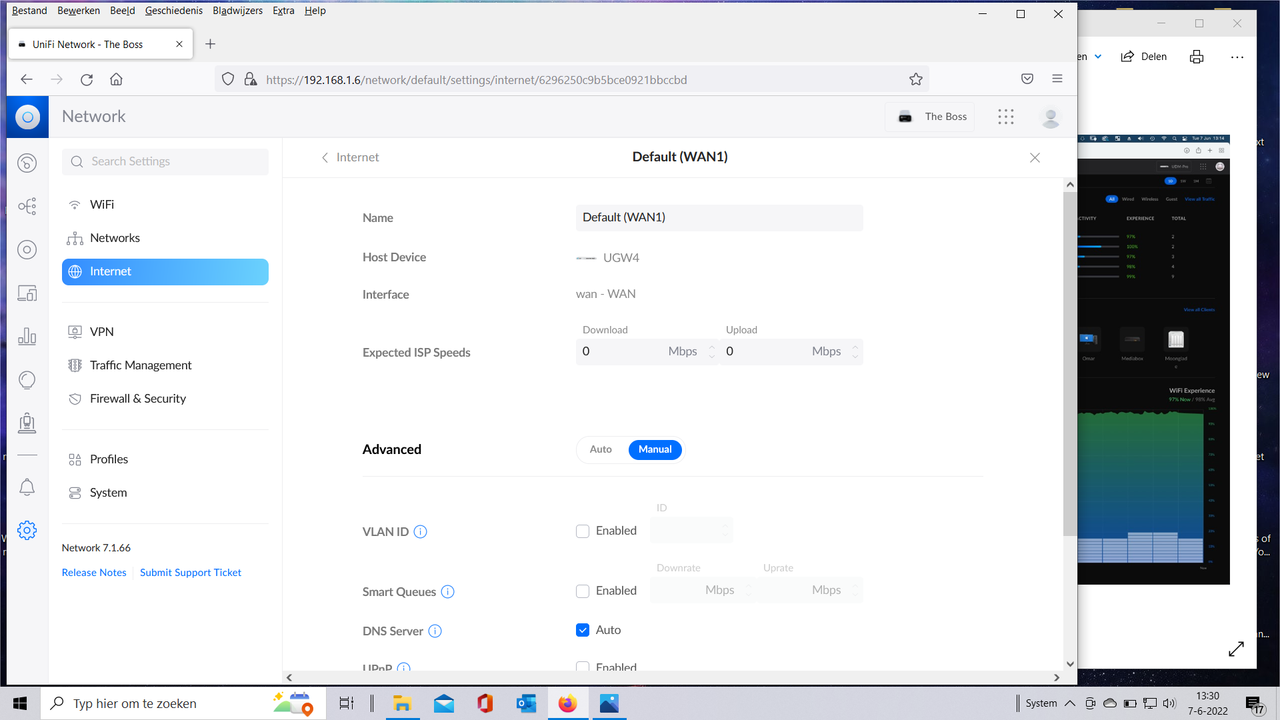1280x720 pixels.
Task: Select Manual for Advanced
Action: click(x=655, y=450)
